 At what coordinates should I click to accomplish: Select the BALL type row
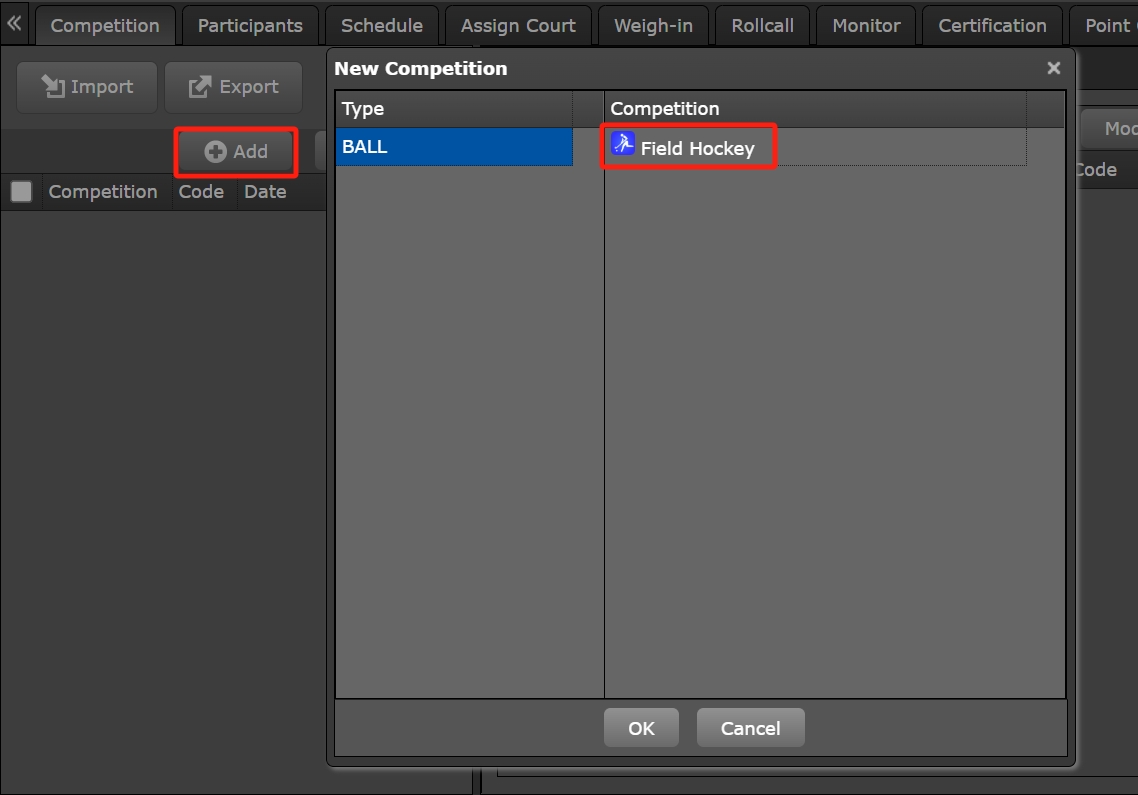pyautogui.click(x=454, y=147)
